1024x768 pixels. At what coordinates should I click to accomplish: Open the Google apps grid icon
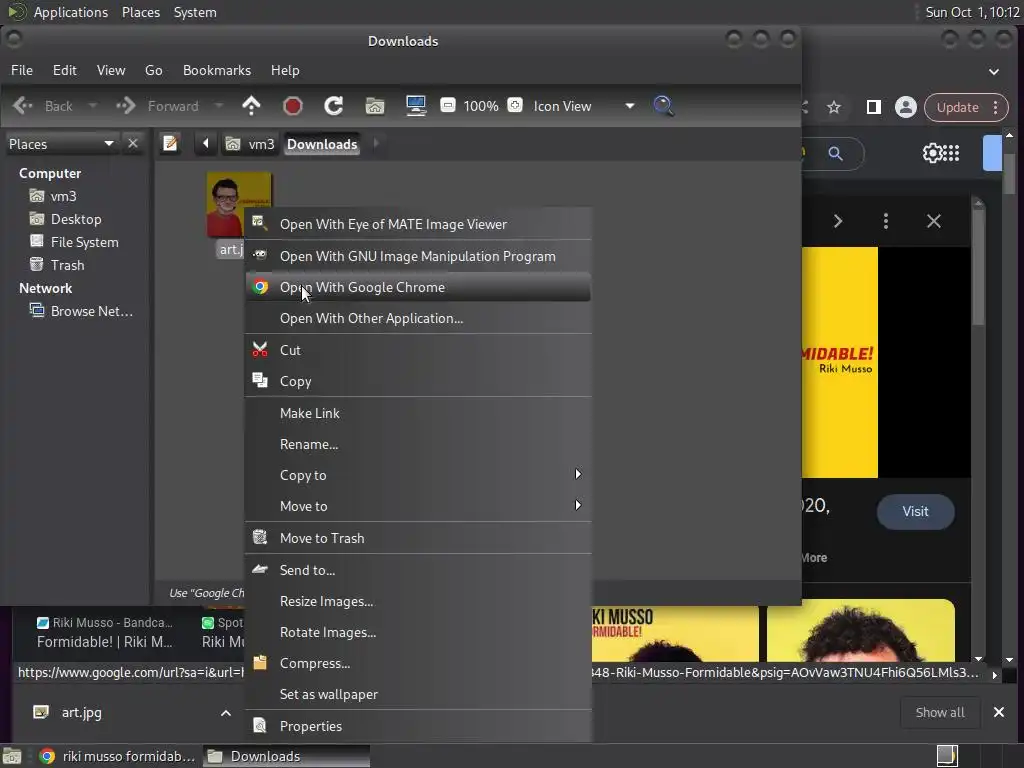point(952,153)
